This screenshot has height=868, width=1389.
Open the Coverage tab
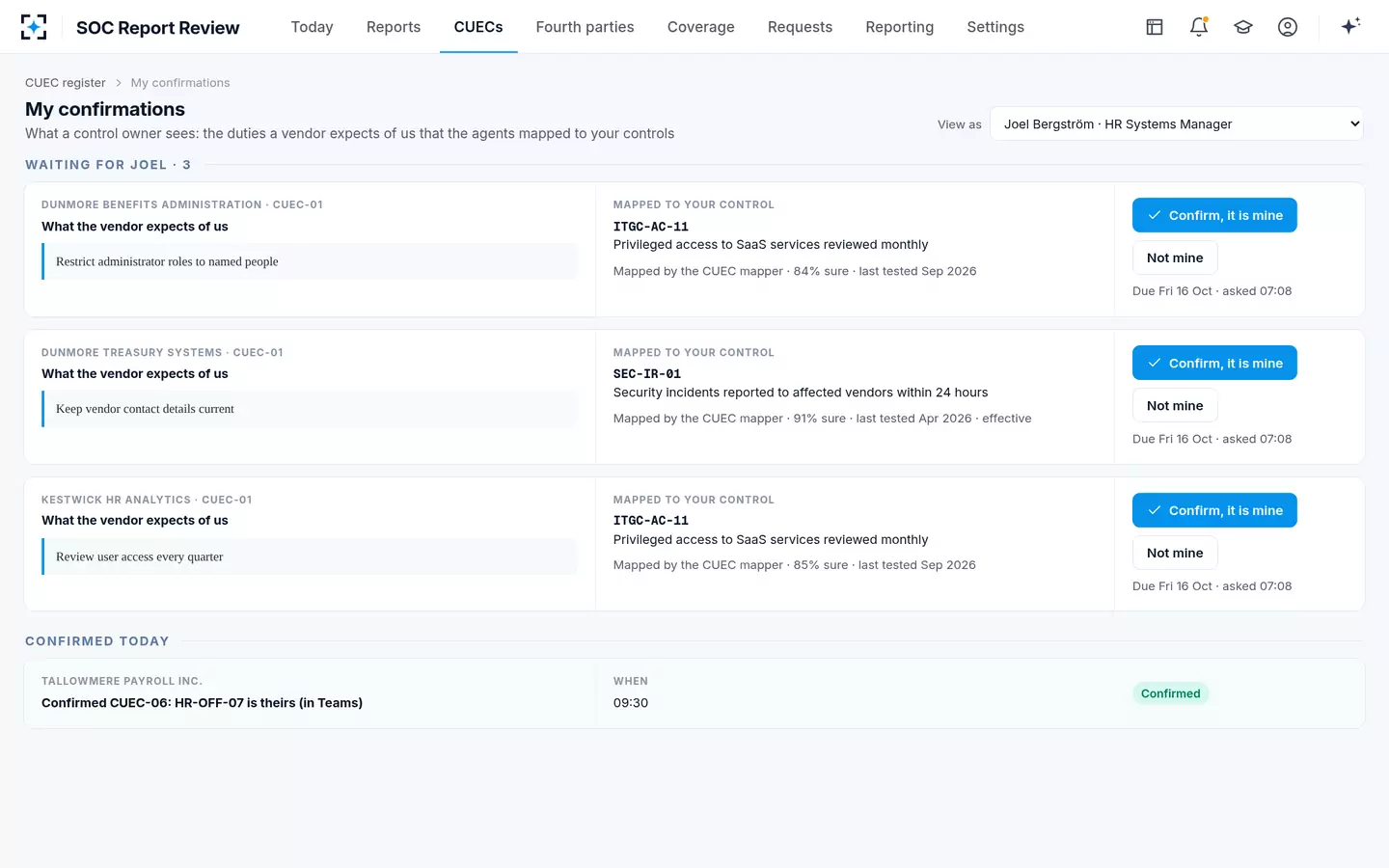coord(701,27)
